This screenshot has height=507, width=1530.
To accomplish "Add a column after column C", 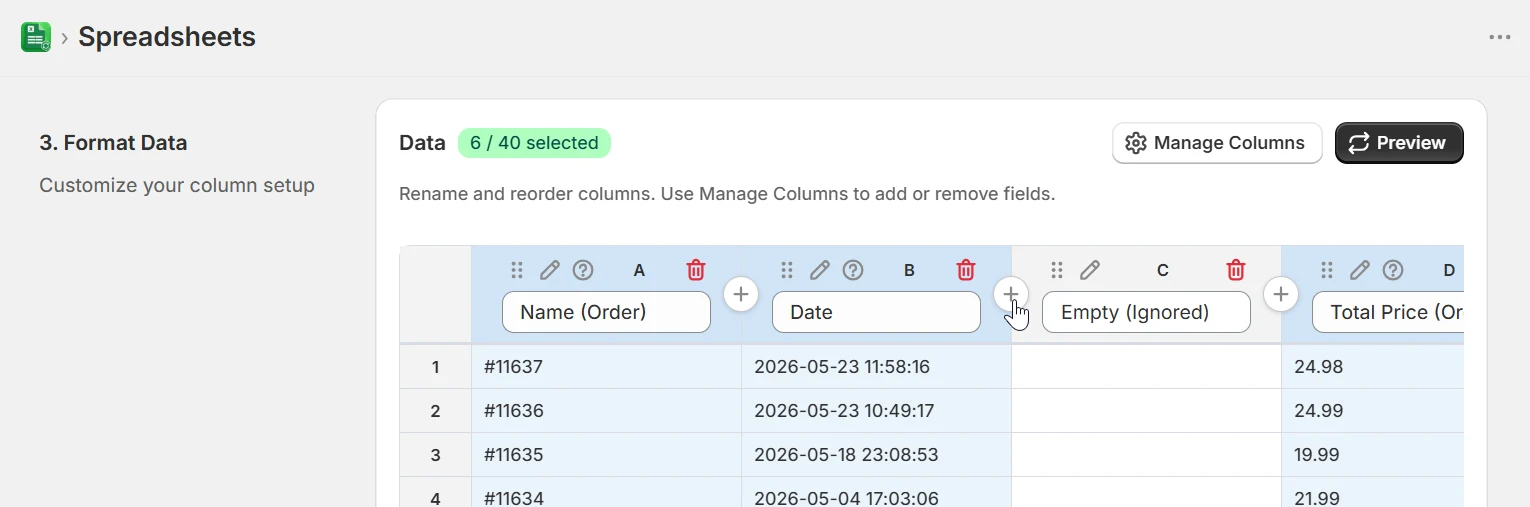I will point(1281,294).
